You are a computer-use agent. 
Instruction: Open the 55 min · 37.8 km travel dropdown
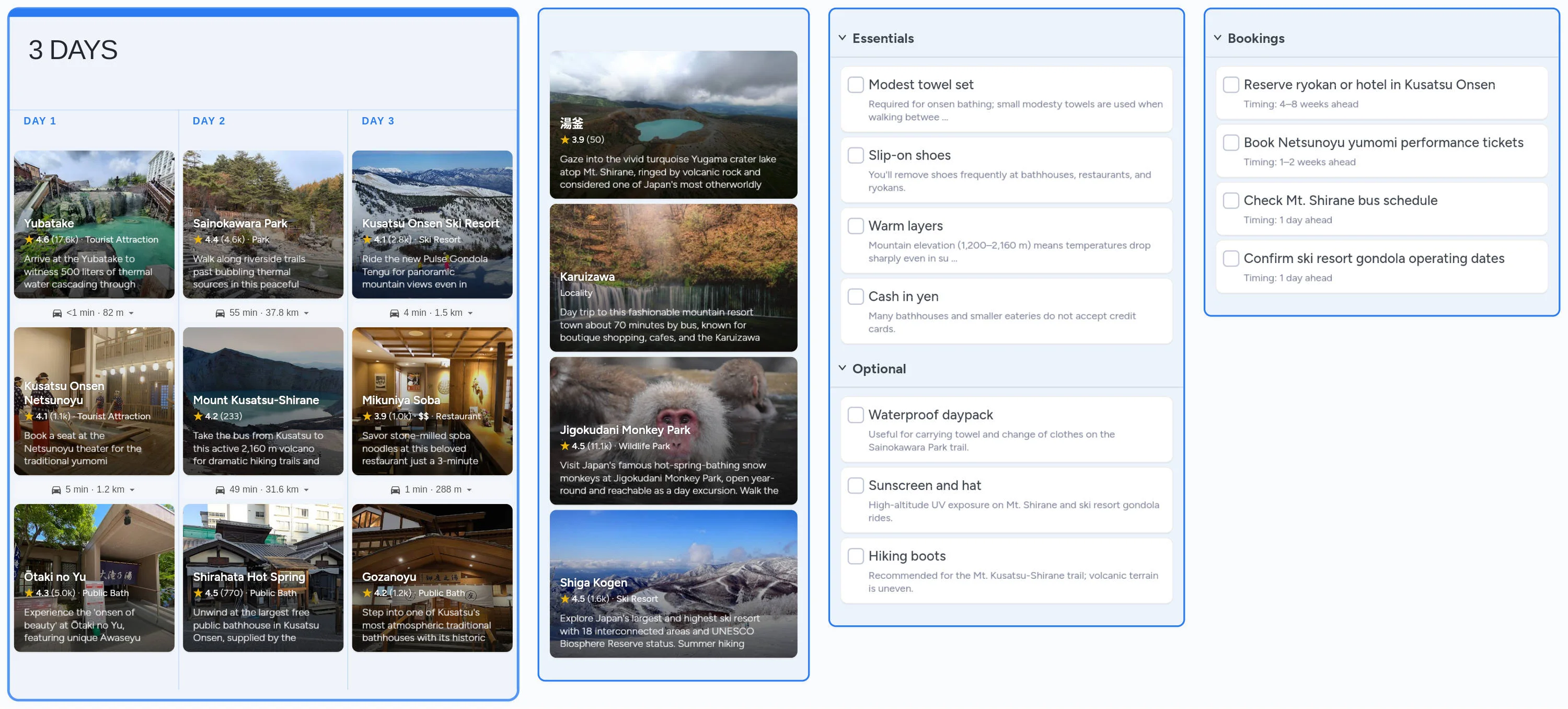click(306, 313)
